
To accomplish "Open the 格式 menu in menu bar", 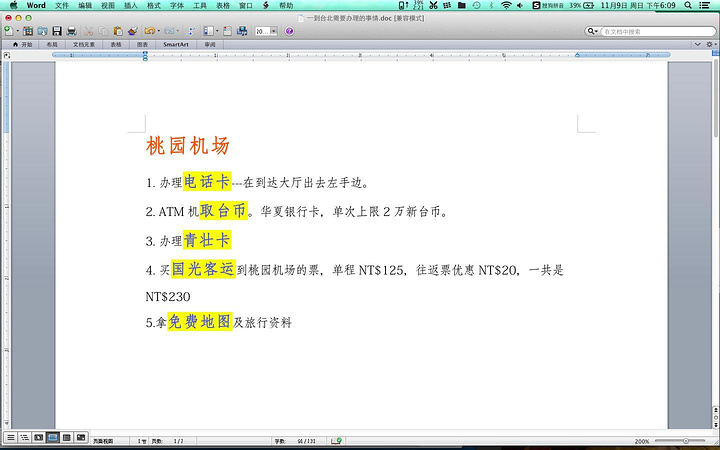I will click(152, 5).
